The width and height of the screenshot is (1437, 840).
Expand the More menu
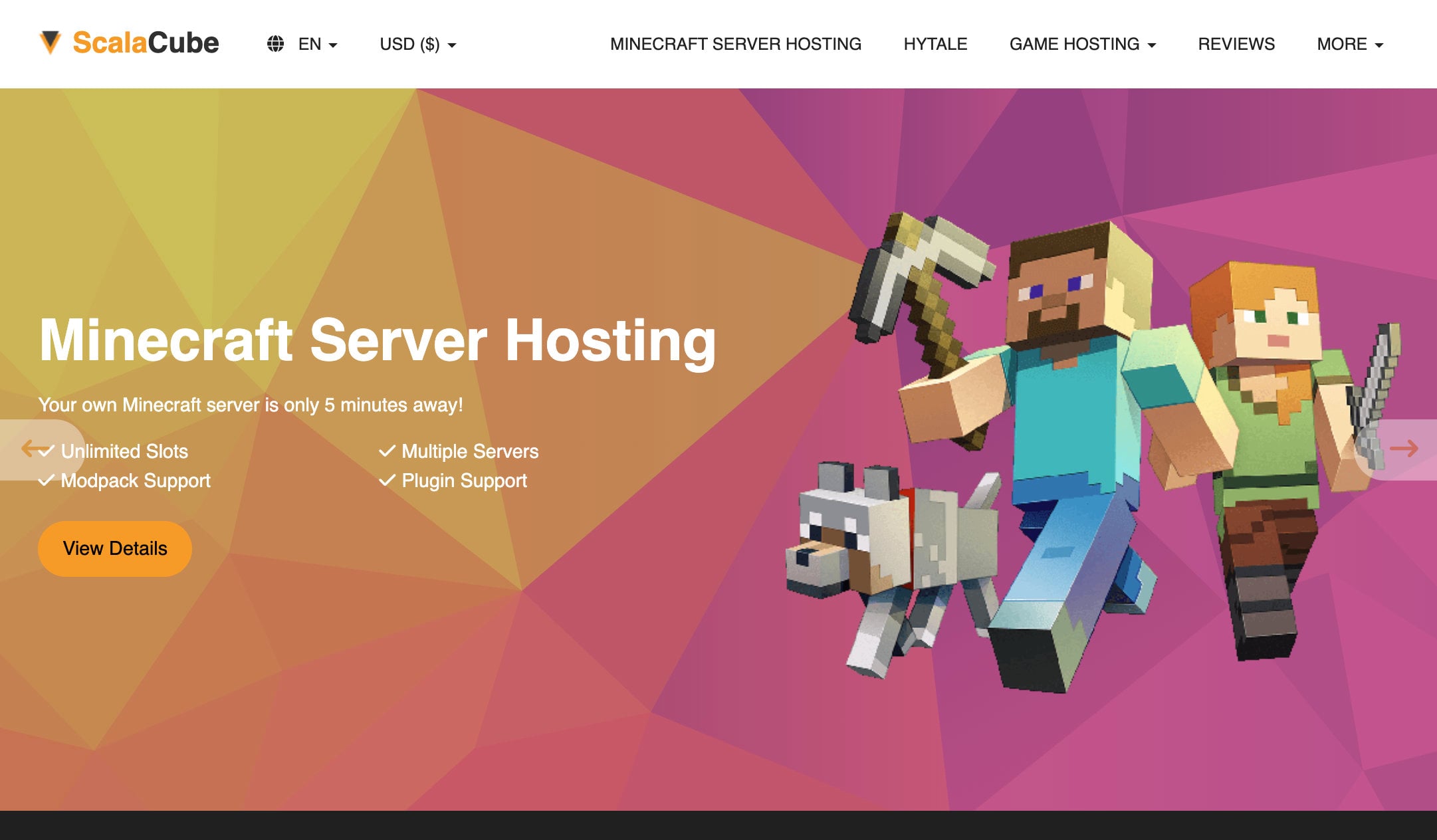click(x=1350, y=45)
